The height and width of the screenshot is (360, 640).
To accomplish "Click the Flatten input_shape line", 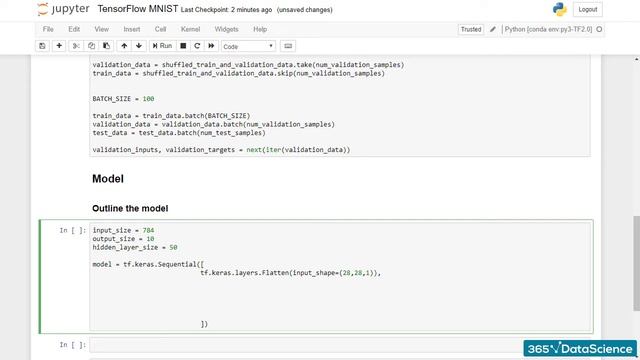I will pos(290,273).
